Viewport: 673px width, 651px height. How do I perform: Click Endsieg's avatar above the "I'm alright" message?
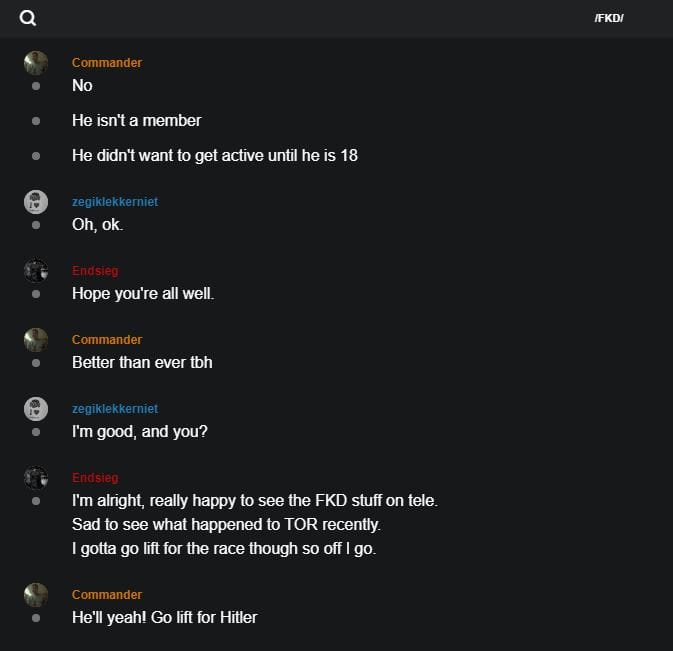[36, 478]
